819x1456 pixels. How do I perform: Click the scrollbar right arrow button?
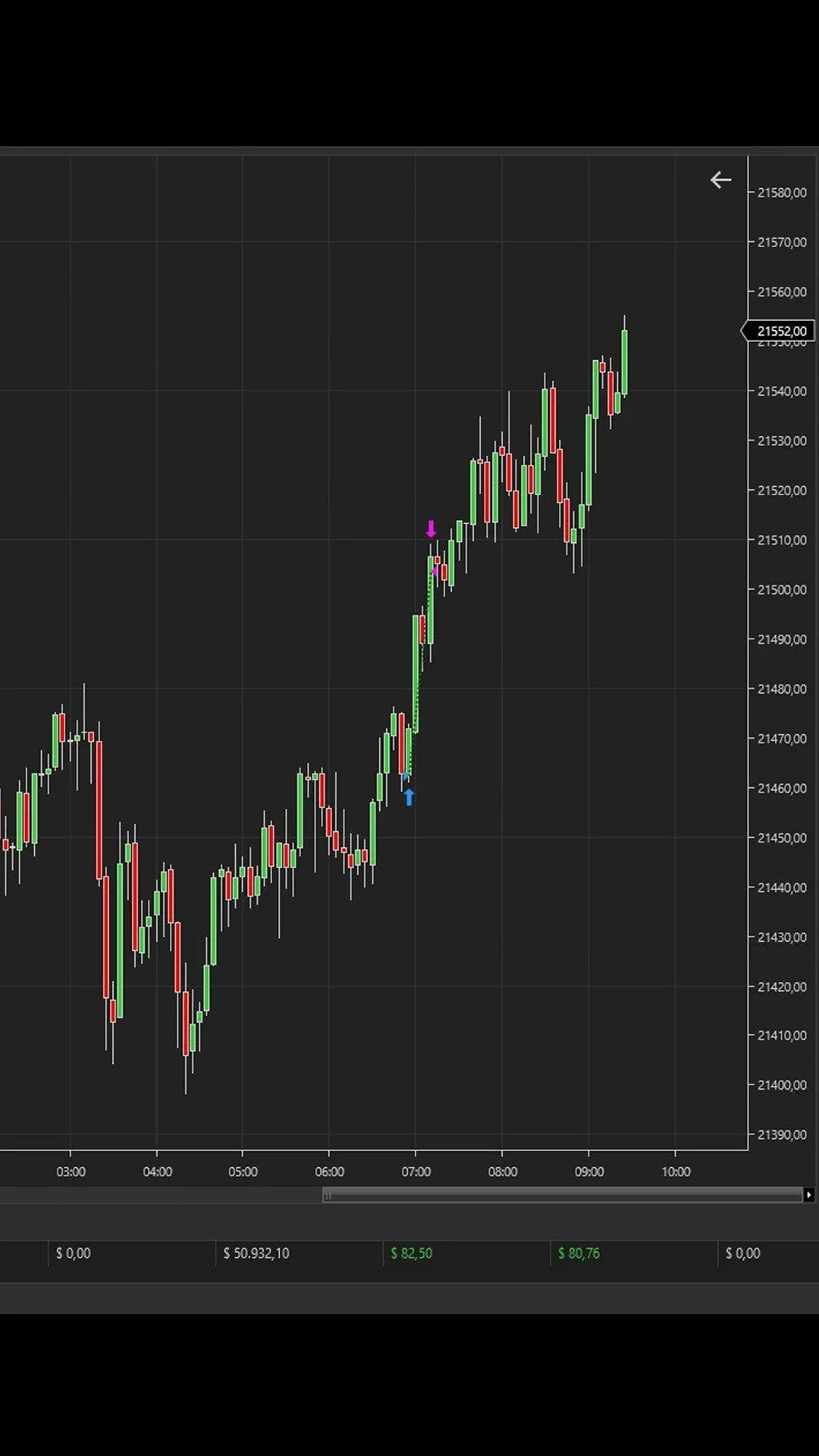809,1195
